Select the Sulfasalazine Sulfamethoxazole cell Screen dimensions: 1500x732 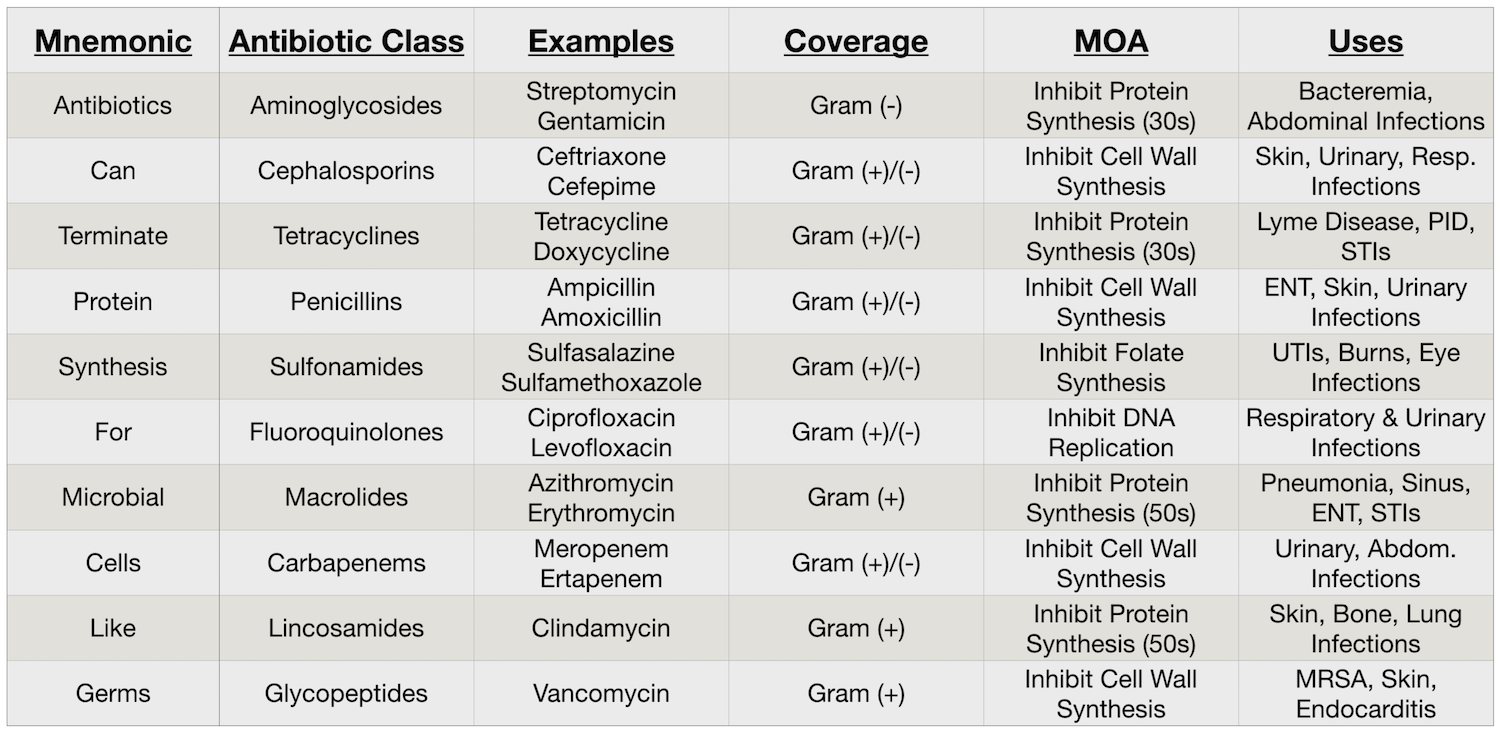pos(601,367)
